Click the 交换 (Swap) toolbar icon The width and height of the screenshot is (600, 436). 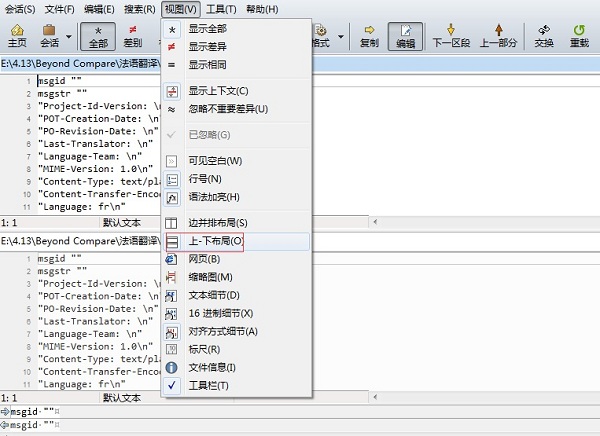pos(544,37)
